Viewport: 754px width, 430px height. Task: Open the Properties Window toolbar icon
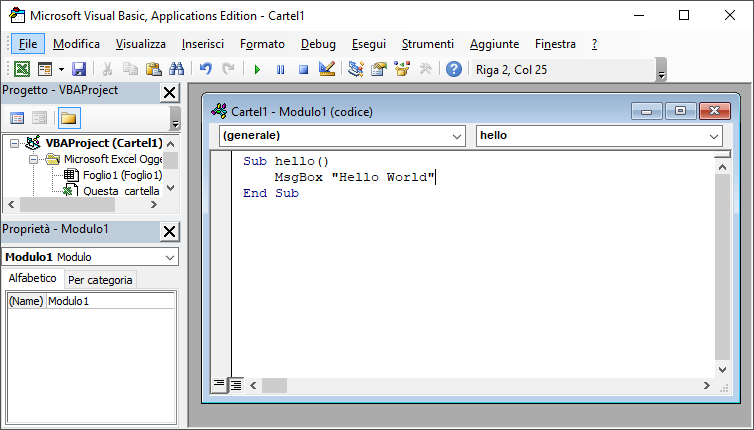click(379, 69)
